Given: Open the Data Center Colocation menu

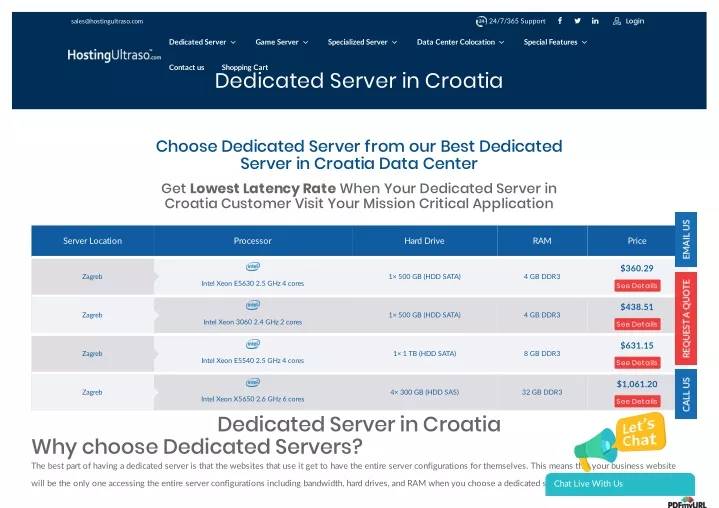Looking at the screenshot, I should click(456, 42).
